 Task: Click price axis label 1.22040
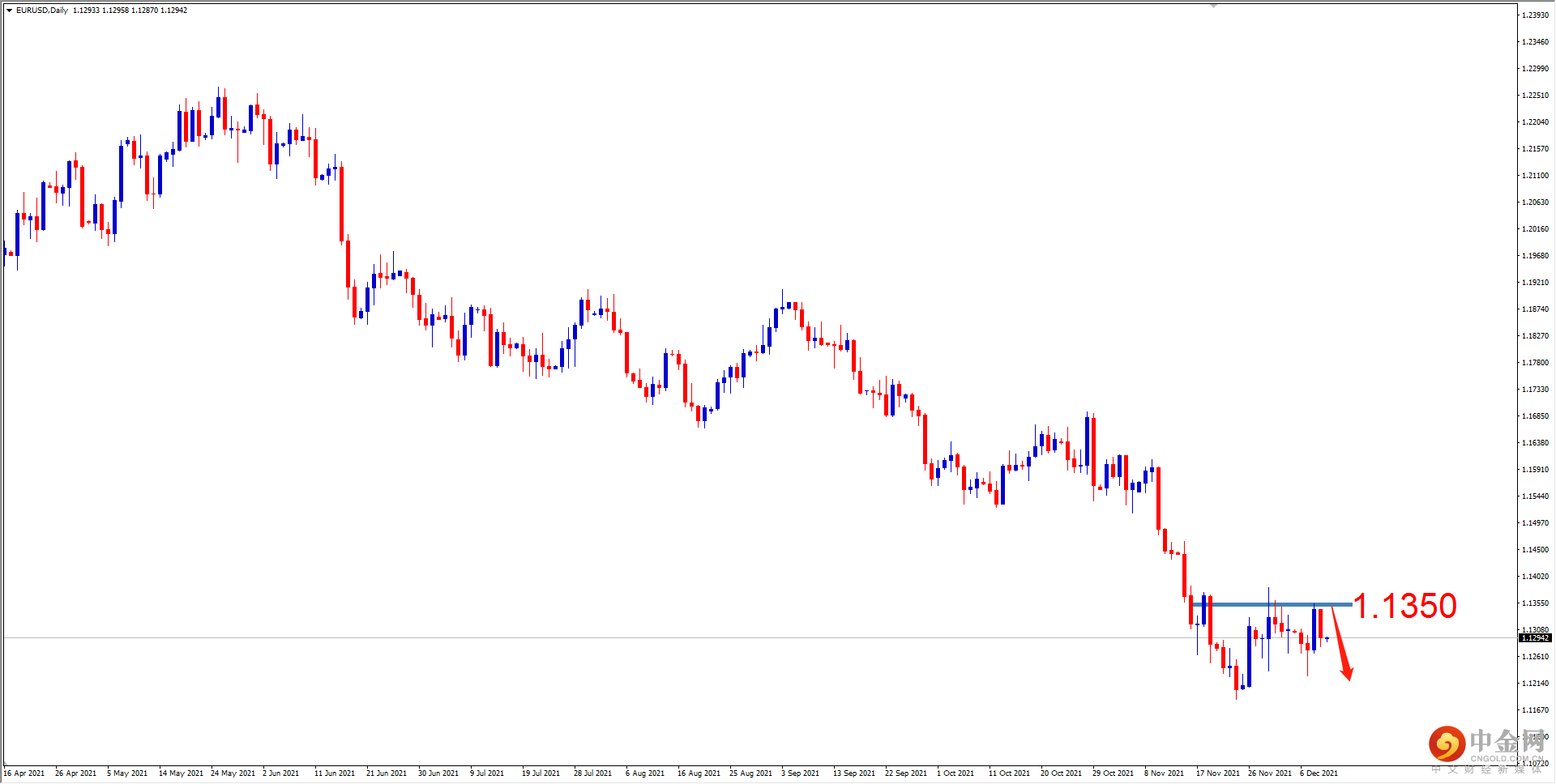point(1535,122)
